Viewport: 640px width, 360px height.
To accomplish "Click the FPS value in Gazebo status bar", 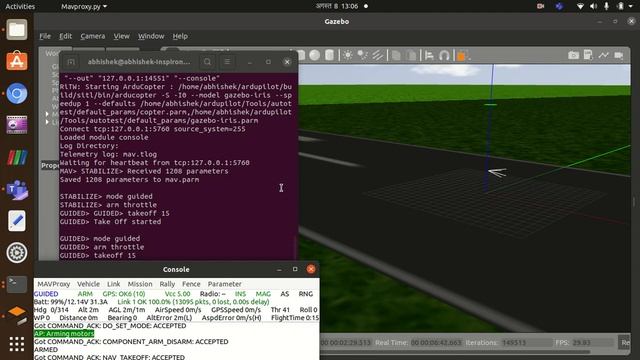I will pos(582,342).
